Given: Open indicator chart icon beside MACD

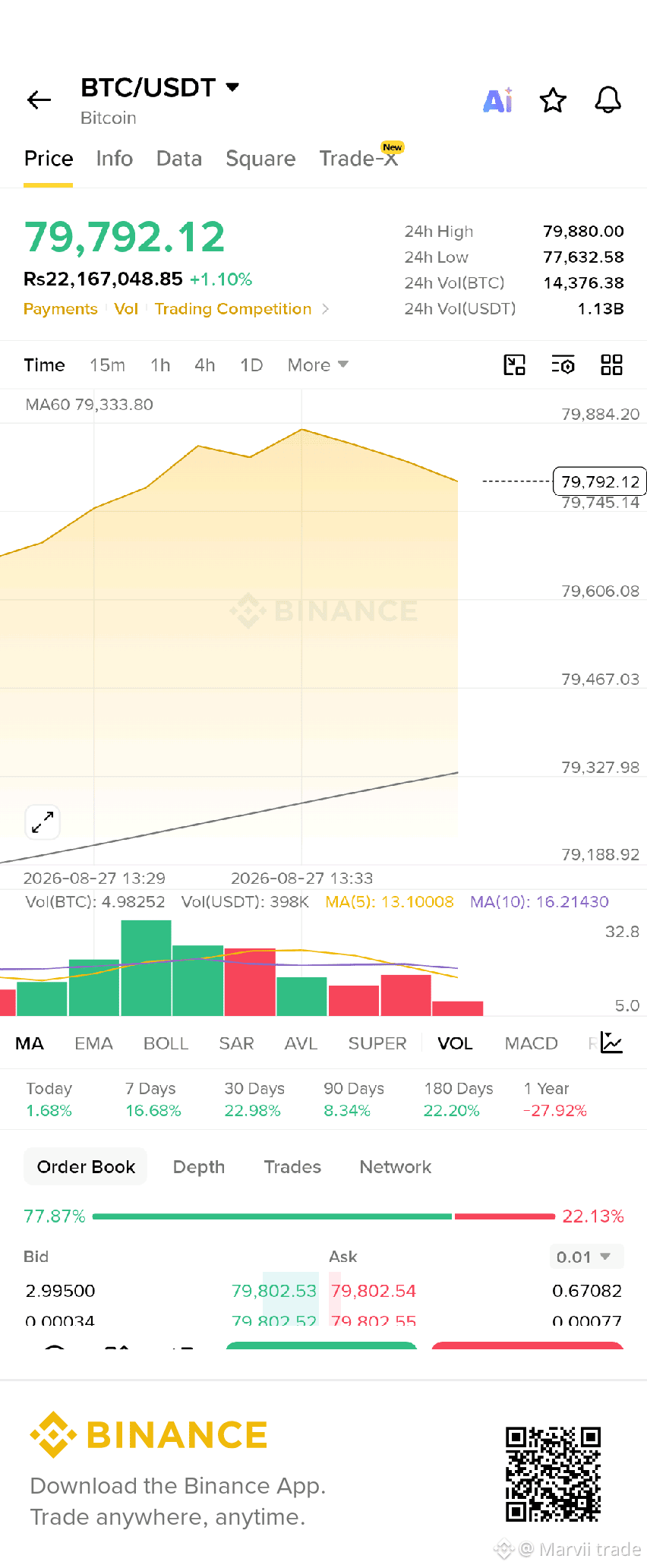Looking at the screenshot, I should [611, 1043].
